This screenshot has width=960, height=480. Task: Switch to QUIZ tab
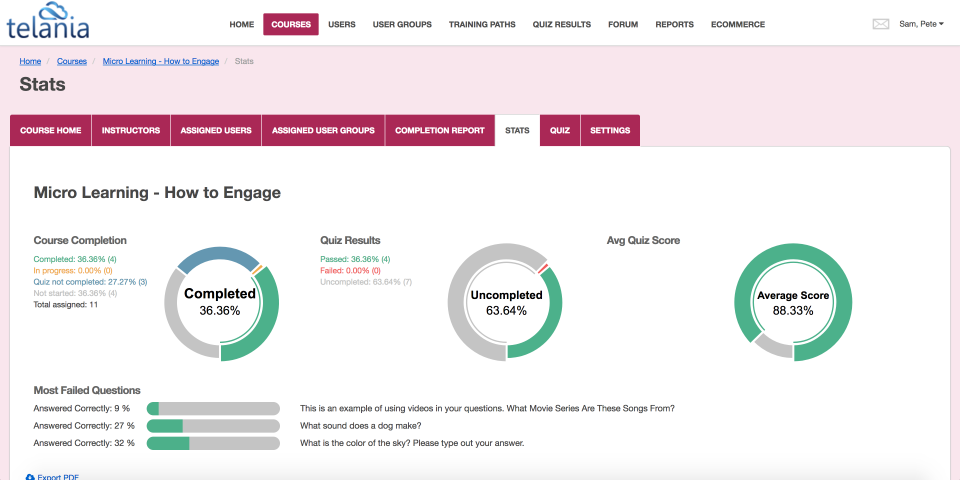coord(560,130)
